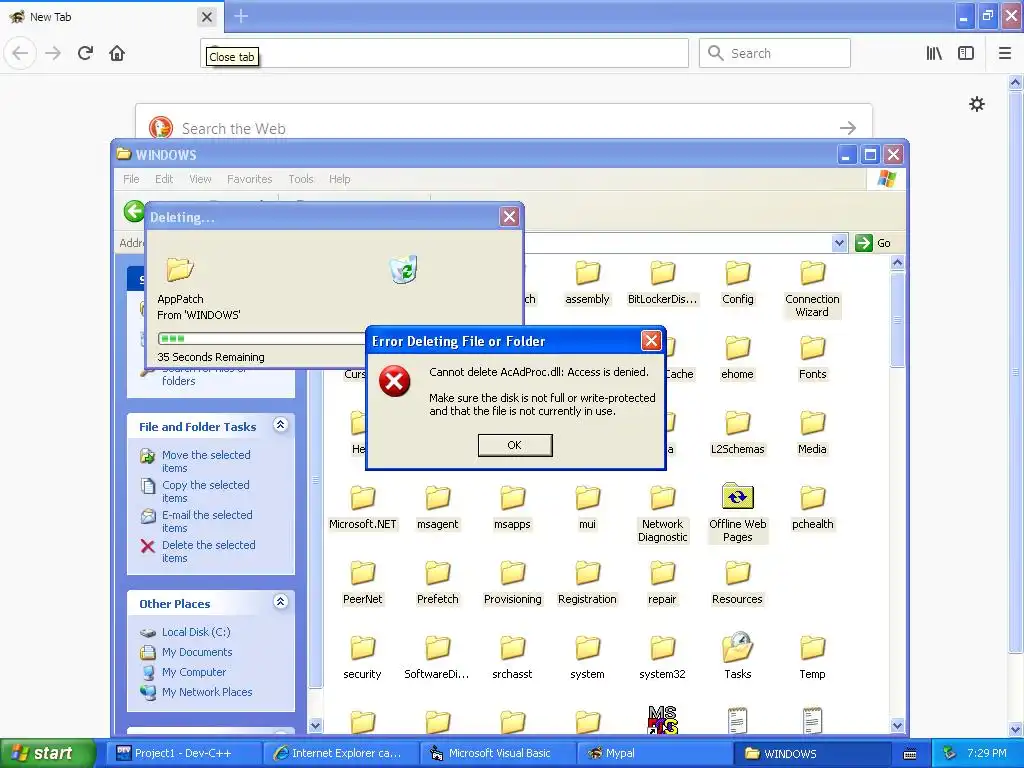The width and height of the screenshot is (1024, 768).
Task: Open the ehome folder
Action: (737, 358)
